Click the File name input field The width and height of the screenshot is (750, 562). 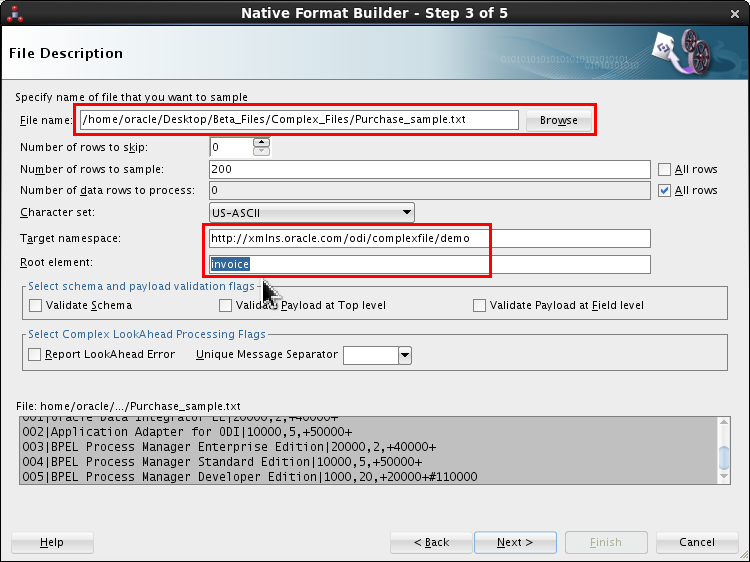(299, 120)
